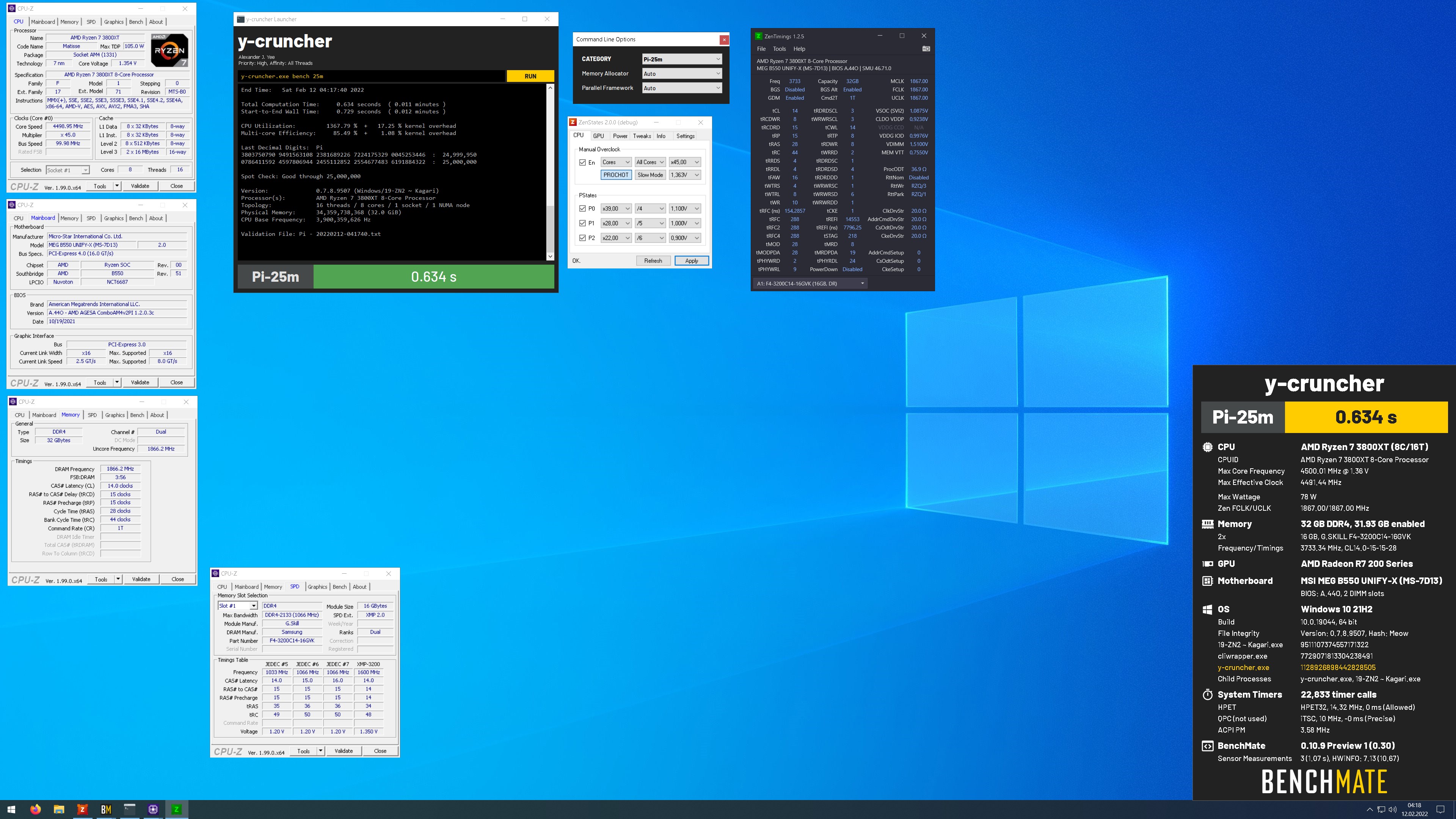Switch to ZenStates via red Z taskbar icon

pos(82,810)
